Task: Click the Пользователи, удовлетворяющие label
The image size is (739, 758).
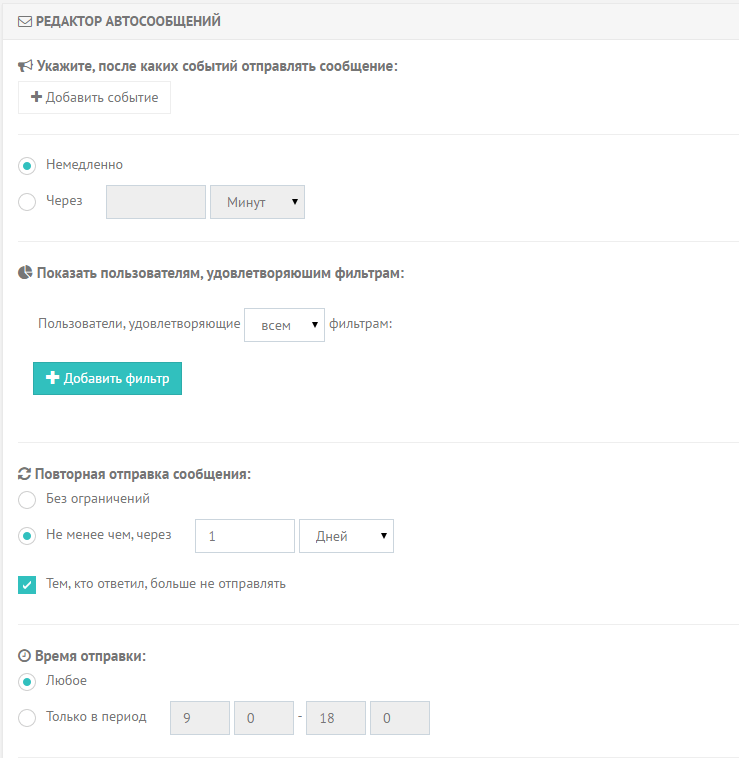Action: [x=139, y=324]
